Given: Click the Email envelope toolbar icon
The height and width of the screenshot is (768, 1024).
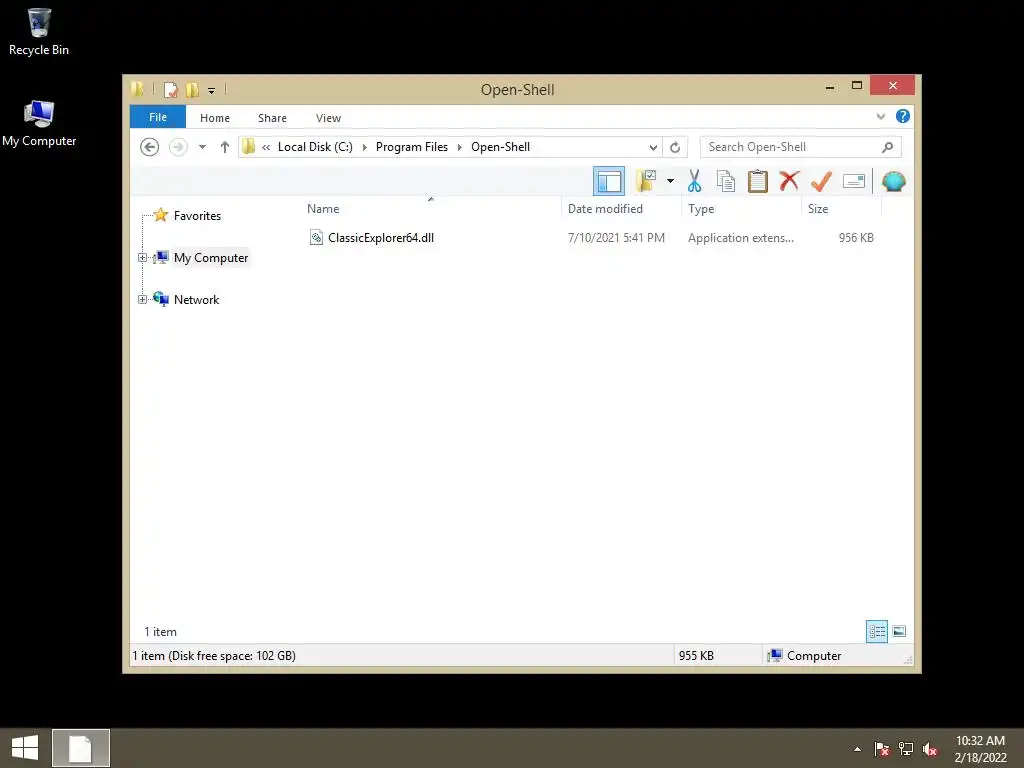Looking at the screenshot, I should [x=854, y=181].
